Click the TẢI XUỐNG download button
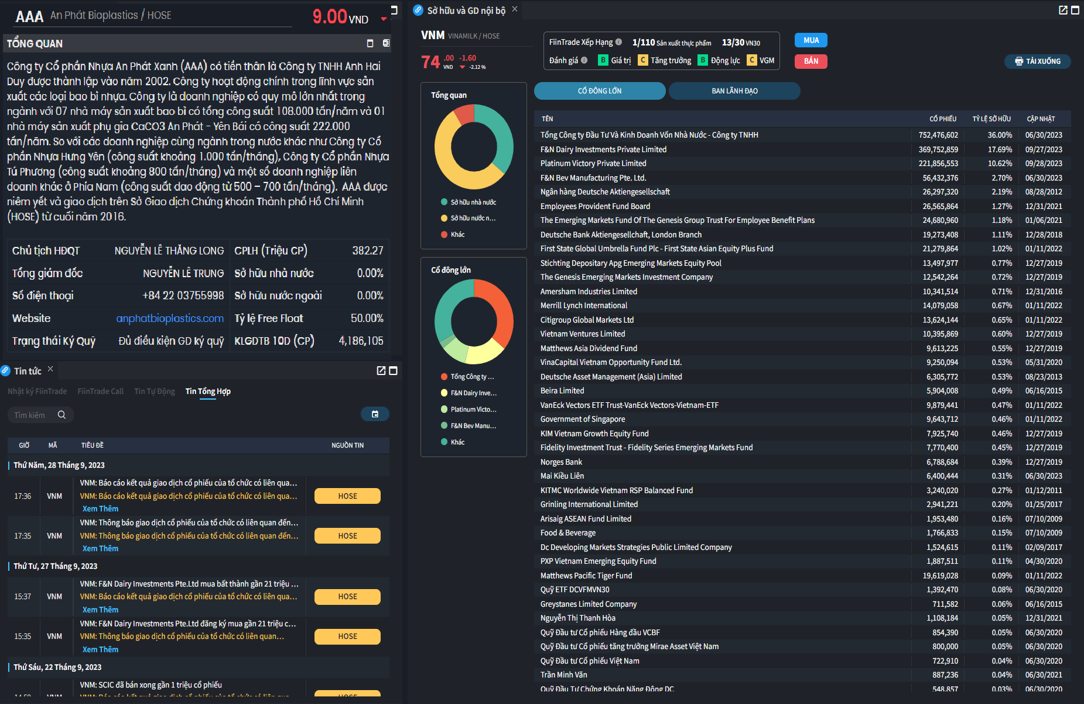Viewport: 1084px width, 704px height. 1037,61
